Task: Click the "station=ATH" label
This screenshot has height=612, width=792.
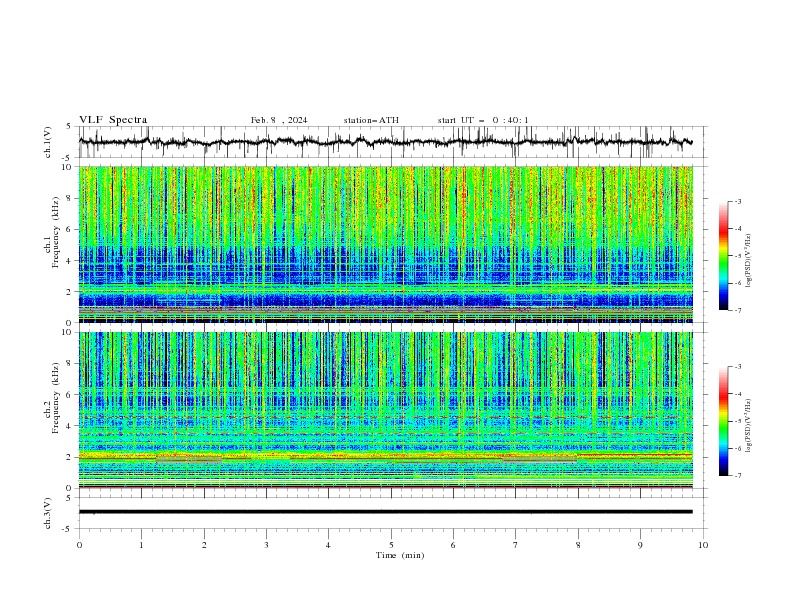Action: [371, 120]
